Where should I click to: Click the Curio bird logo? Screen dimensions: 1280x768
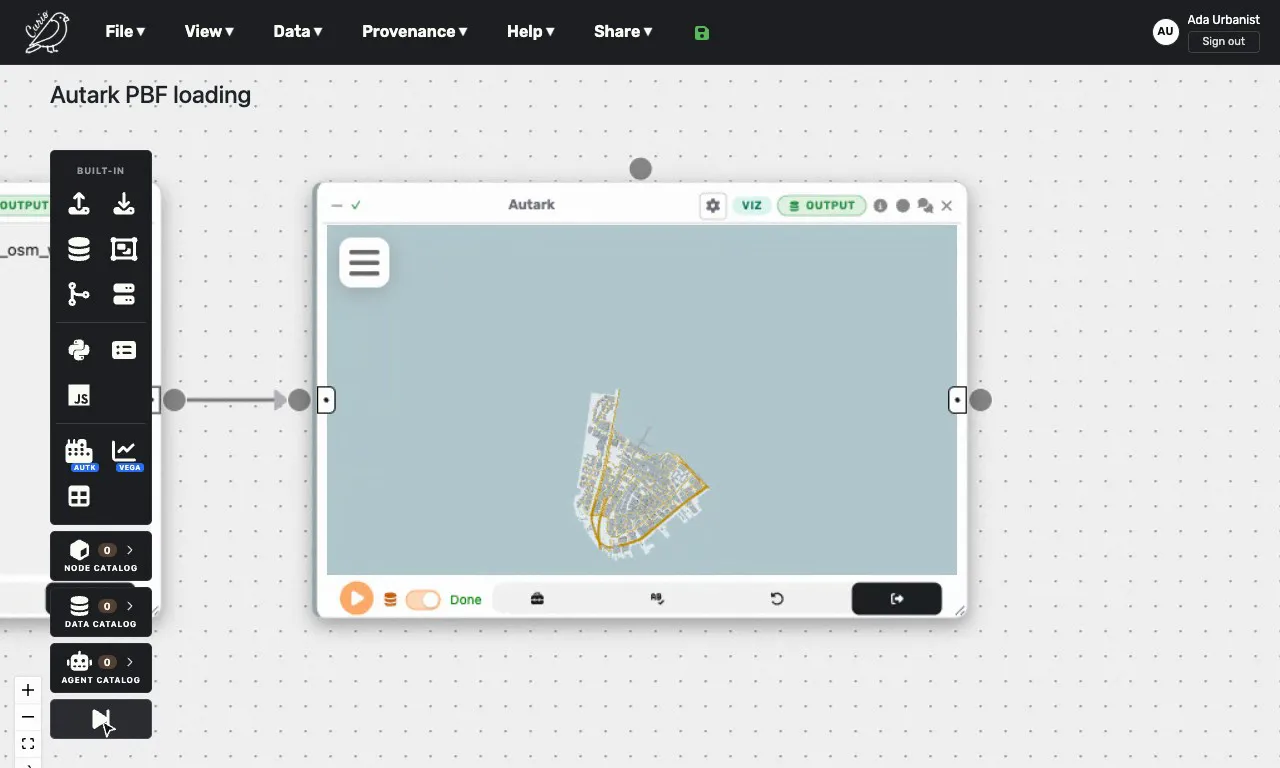pyautogui.click(x=47, y=32)
